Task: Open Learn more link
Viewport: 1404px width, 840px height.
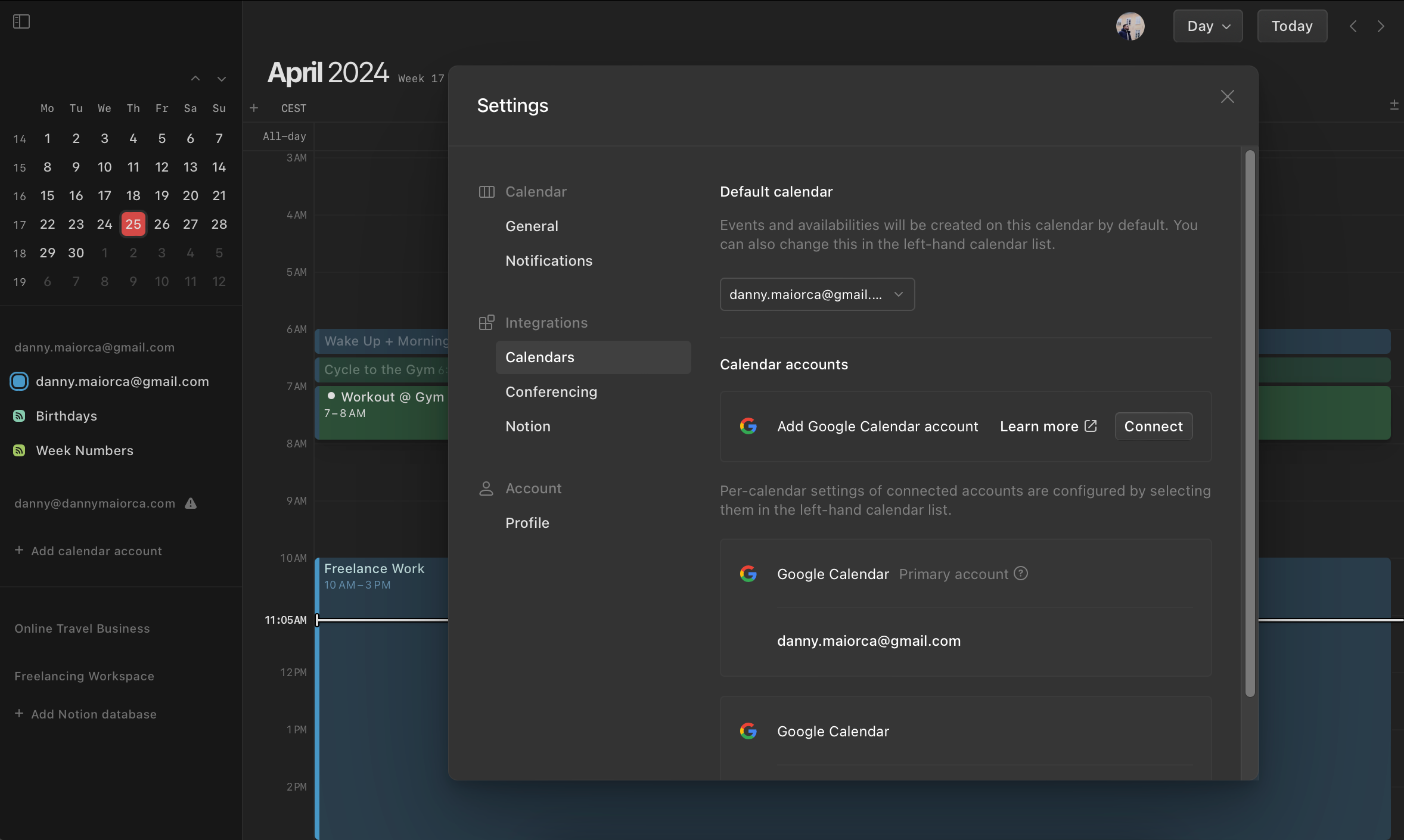Action: point(1048,427)
